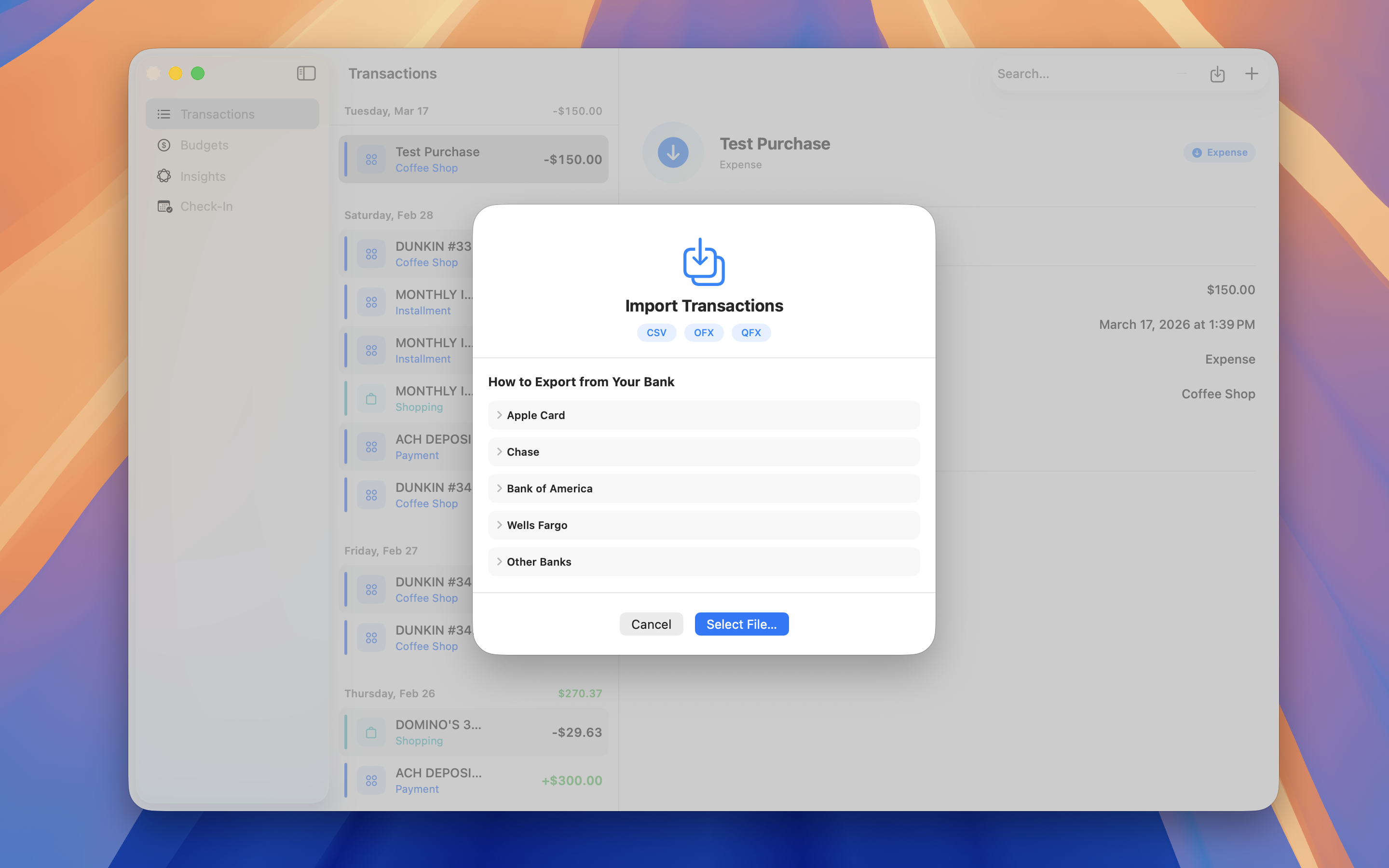Click the $150.00 amount in details

(x=1231, y=289)
